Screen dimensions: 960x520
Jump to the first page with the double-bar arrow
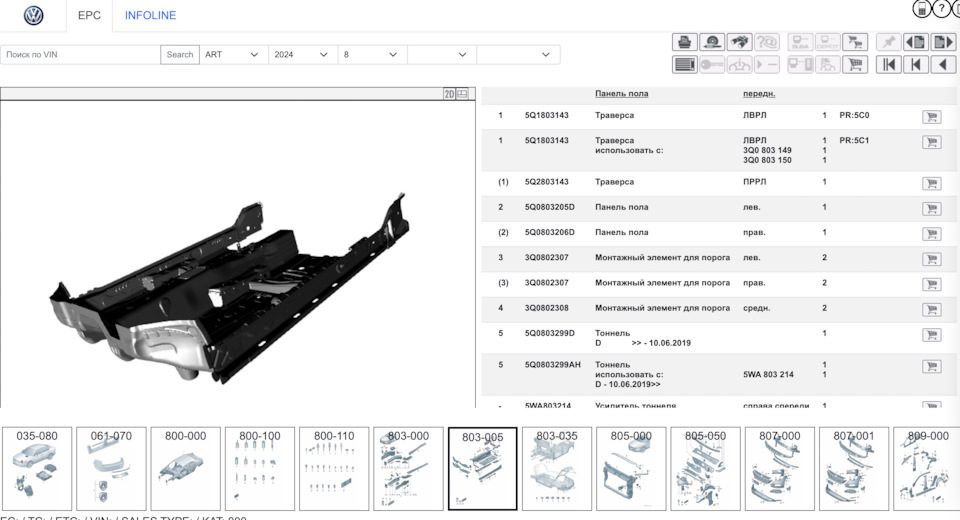[x=888, y=65]
